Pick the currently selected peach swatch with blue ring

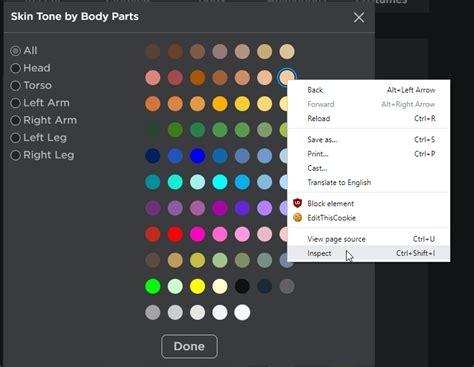[x=287, y=77]
